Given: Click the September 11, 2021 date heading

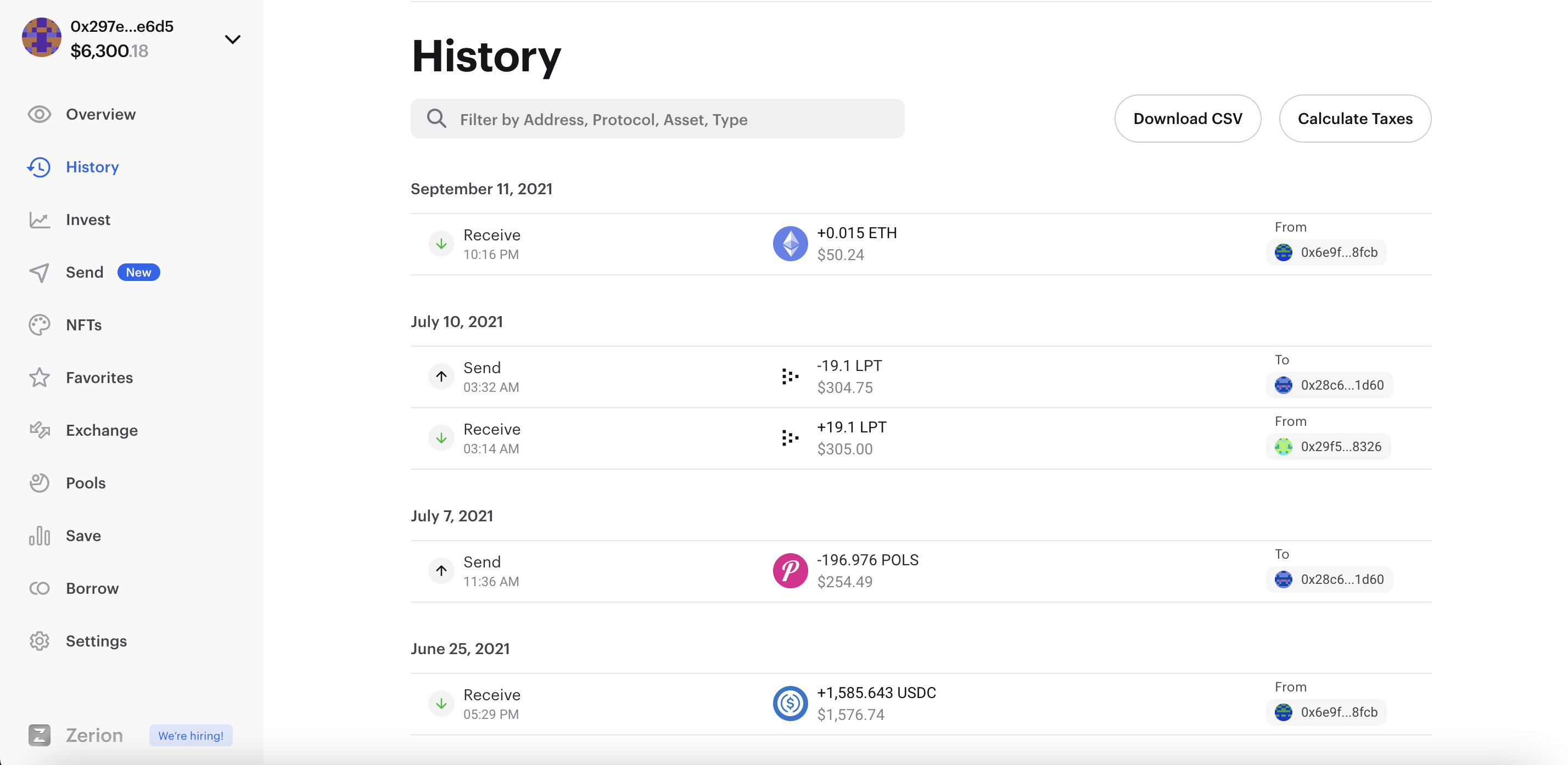Looking at the screenshot, I should (481, 189).
